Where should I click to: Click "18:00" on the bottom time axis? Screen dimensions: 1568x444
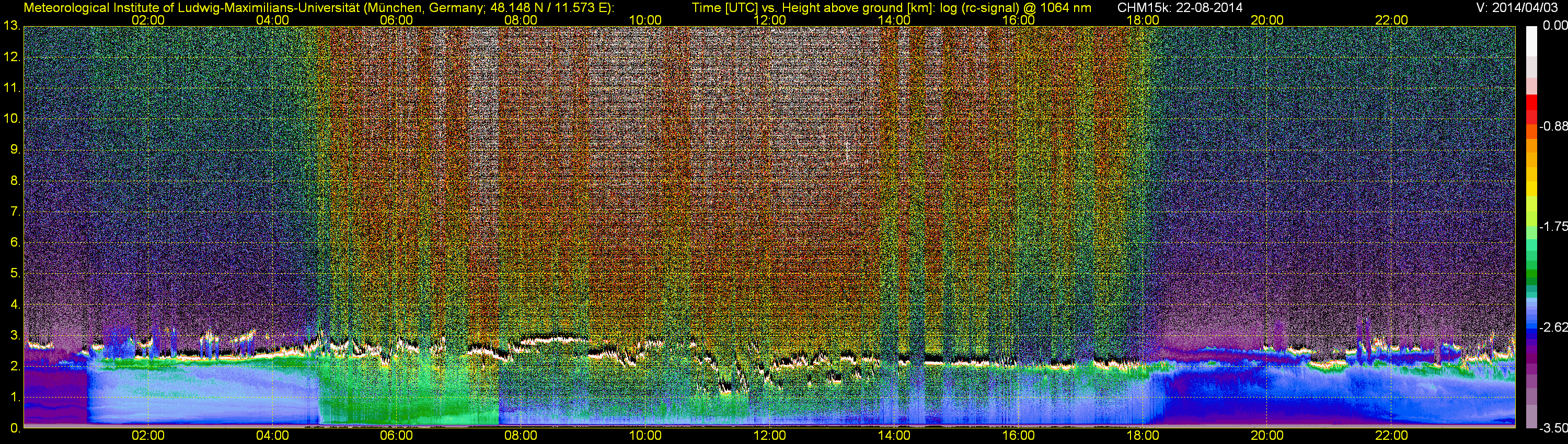click(1143, 436)
